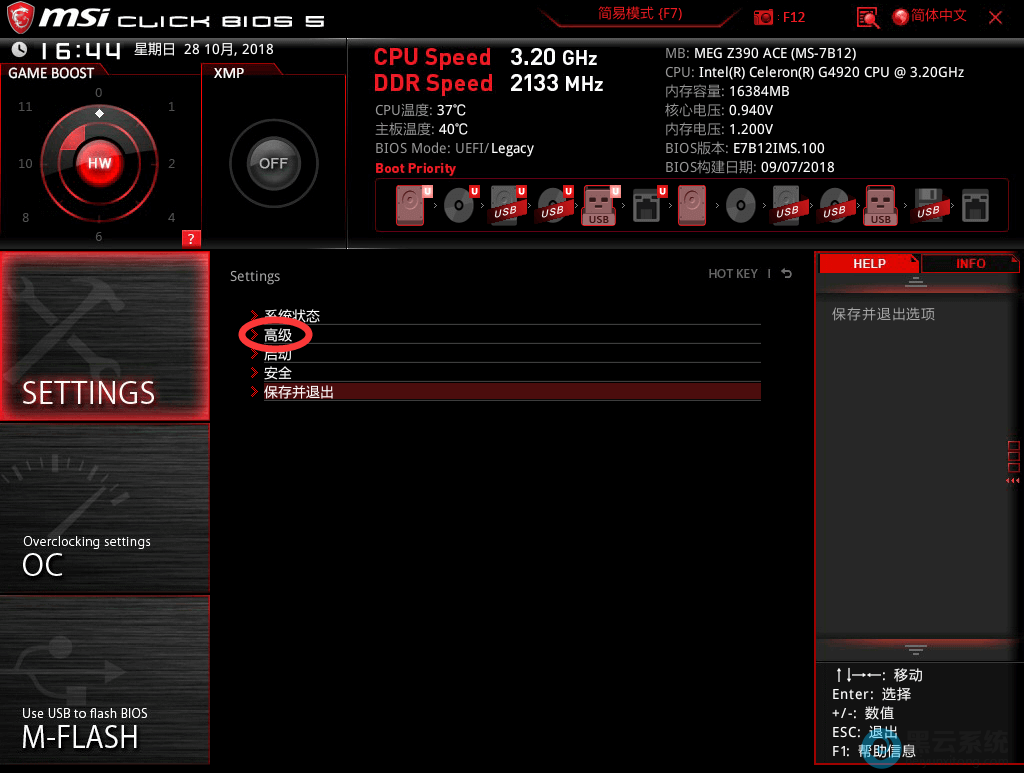Open the OC overclocking settings panel

(105, 509)
